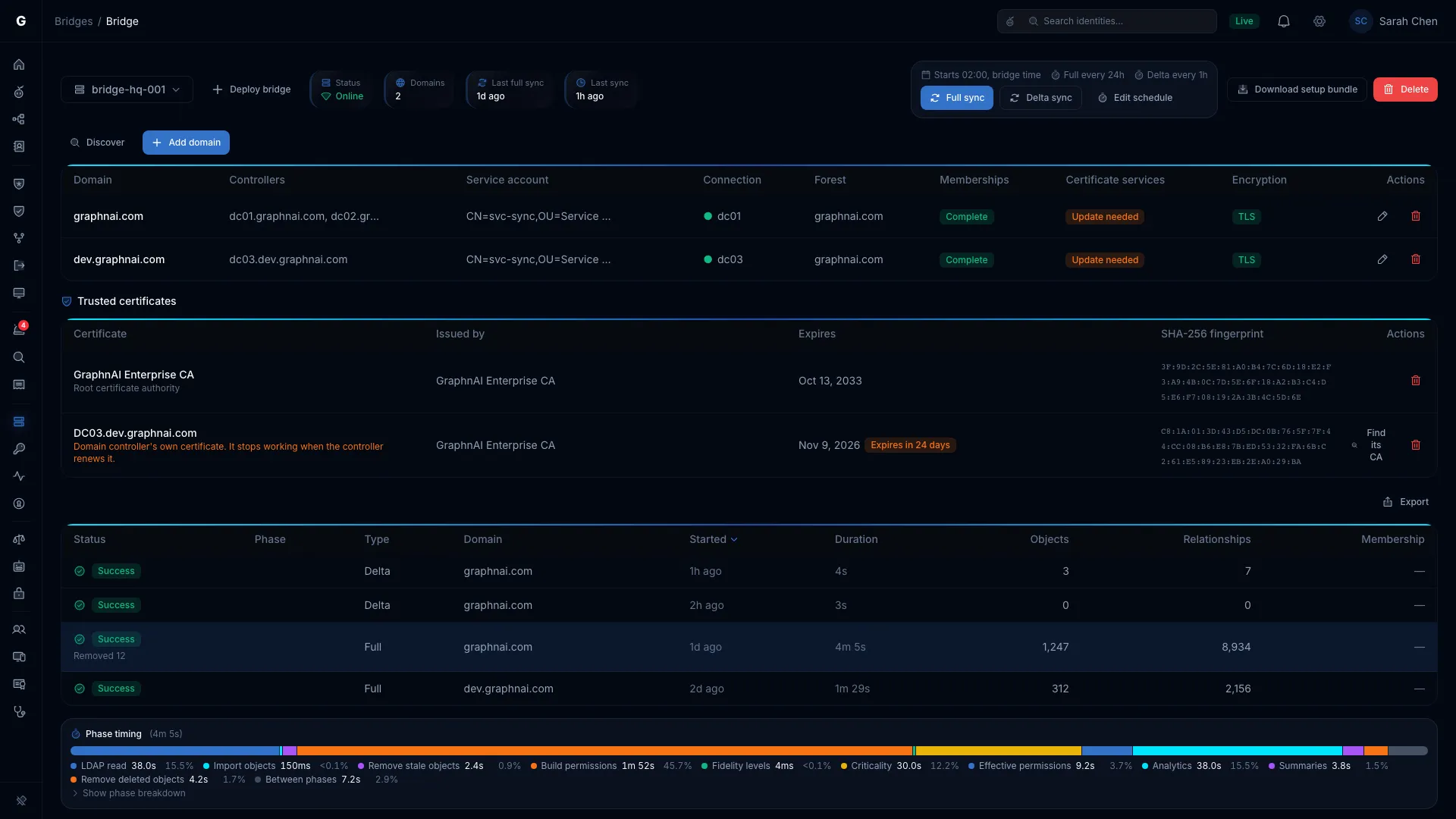The height and width of the screenshot is (819, 1456).
Task: Edit the graphnai.com domain row
Action: click(1382, 216)
